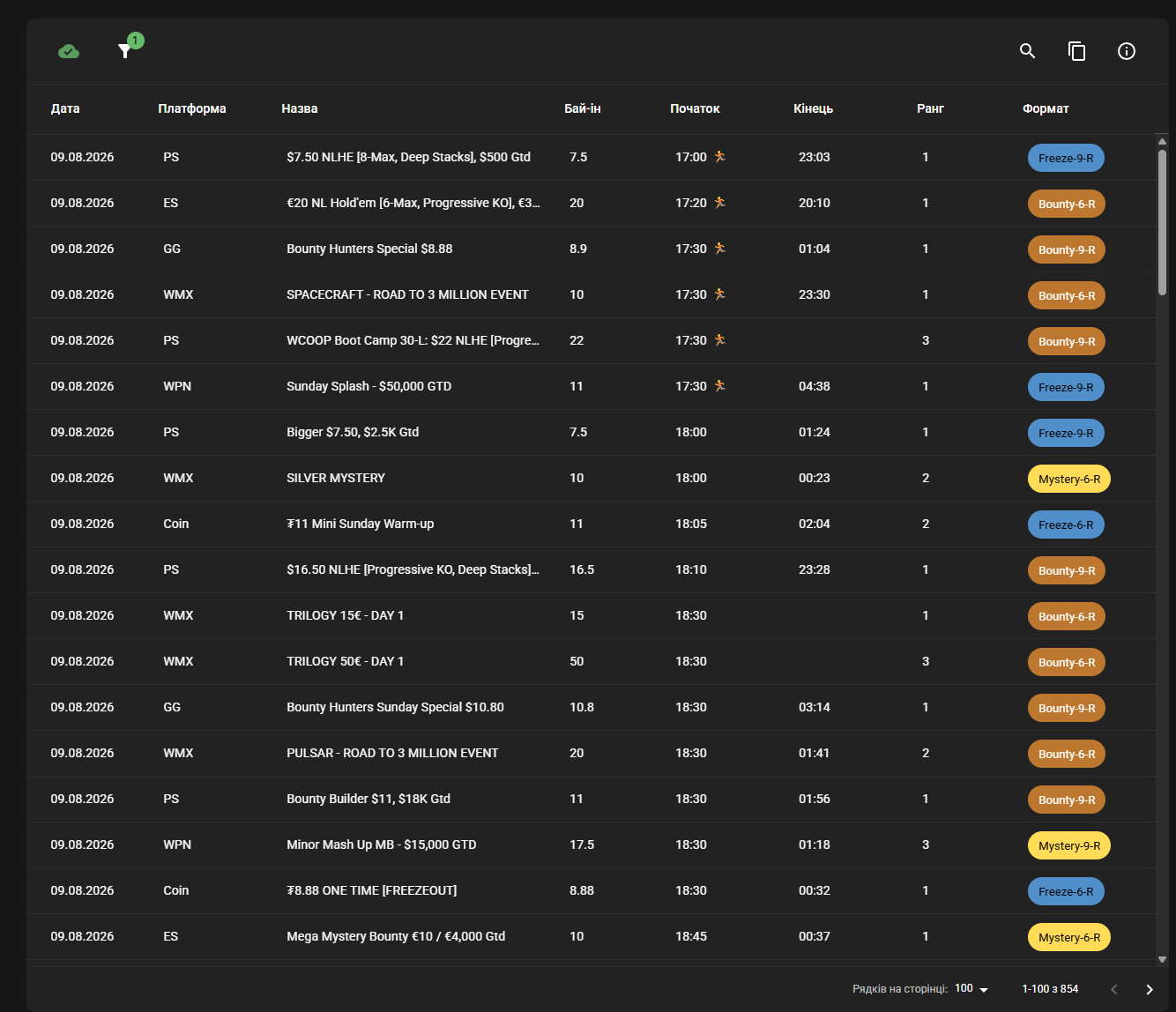1176x1012 pixels.
Task: Click the Формат column header
Action: [x=1046, y=108]
